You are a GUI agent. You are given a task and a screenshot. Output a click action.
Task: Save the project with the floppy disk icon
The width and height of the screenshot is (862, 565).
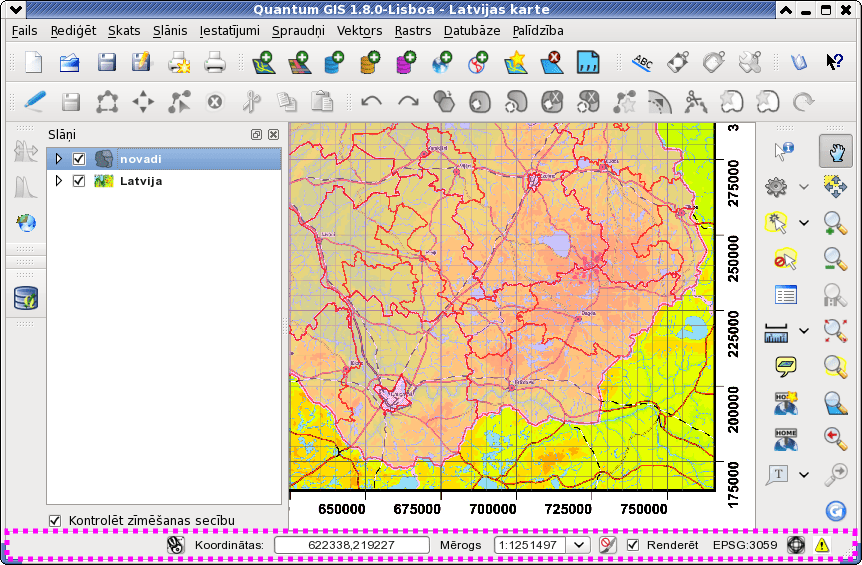107,62
